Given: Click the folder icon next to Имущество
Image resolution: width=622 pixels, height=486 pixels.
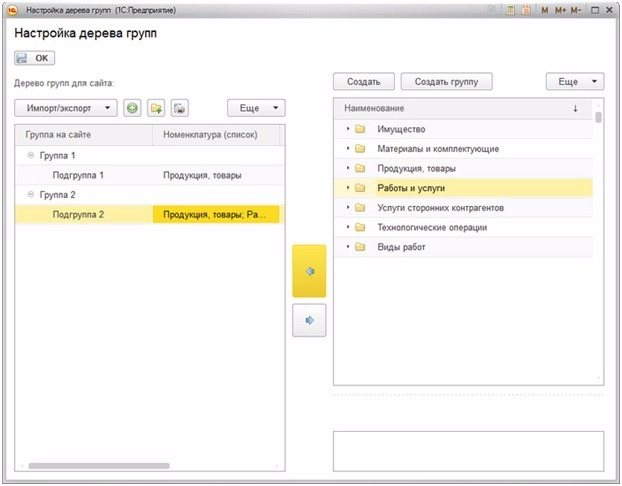Looking at the screenshot, I should tap(360, 129).
